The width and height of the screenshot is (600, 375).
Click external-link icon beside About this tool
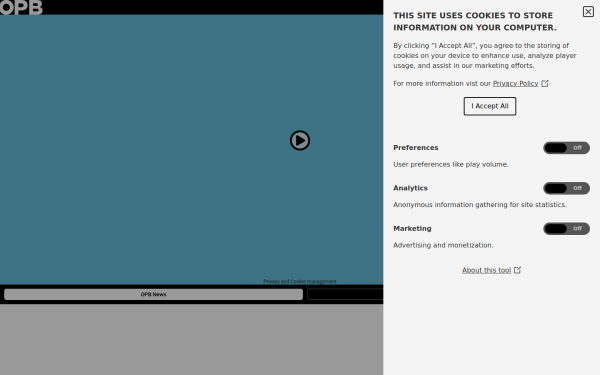tap(517, 270)
